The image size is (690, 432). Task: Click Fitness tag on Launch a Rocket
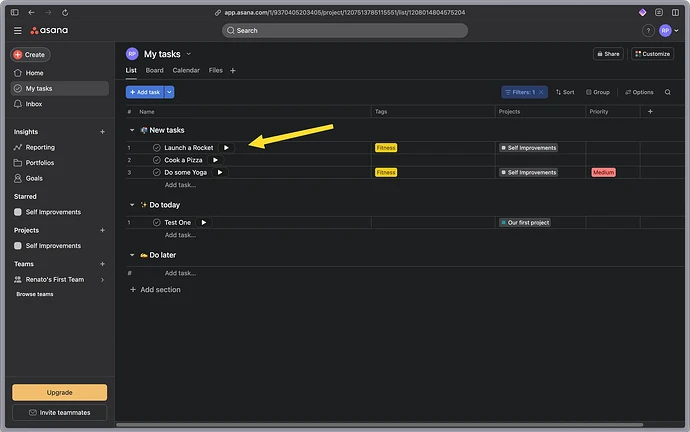tap(386, 148)
